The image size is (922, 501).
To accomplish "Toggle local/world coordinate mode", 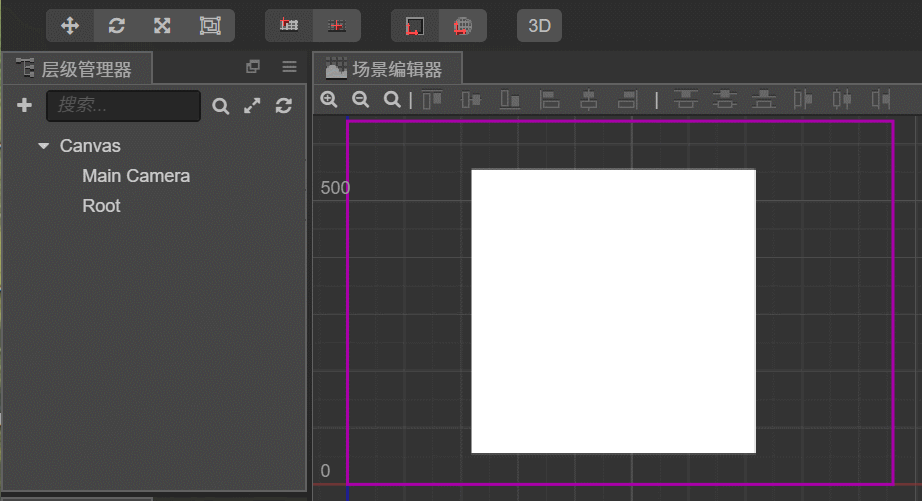I will point(414,25).
